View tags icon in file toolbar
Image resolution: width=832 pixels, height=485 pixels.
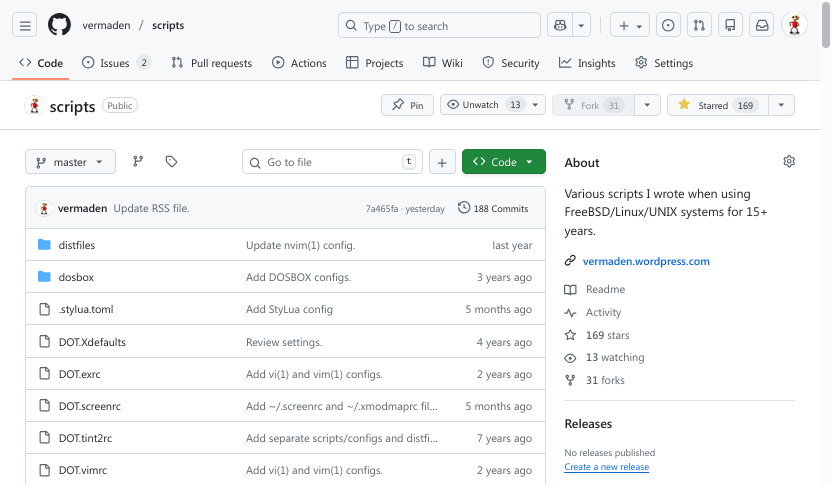point(171,162)
